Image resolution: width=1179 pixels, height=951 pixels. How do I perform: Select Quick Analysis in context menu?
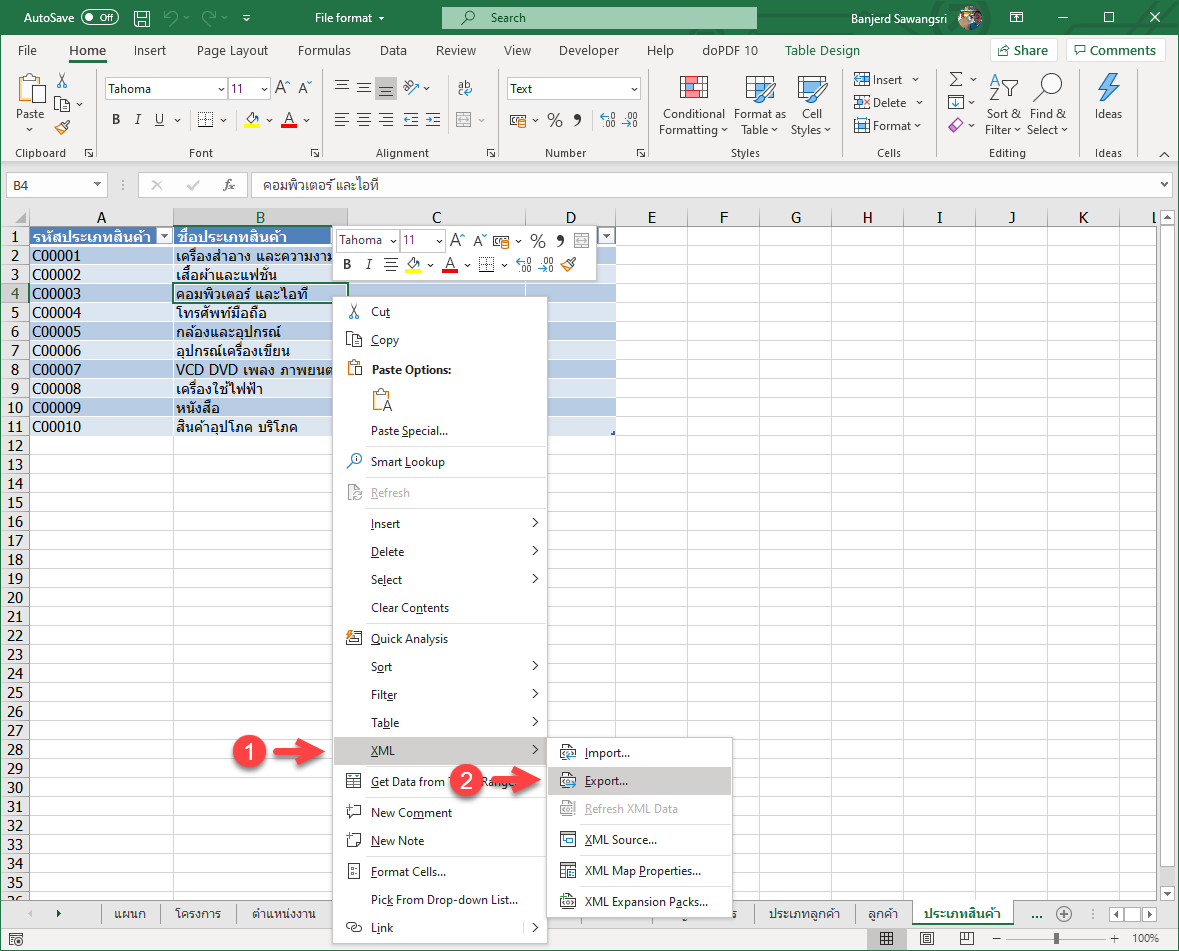[x=440, y=638]
